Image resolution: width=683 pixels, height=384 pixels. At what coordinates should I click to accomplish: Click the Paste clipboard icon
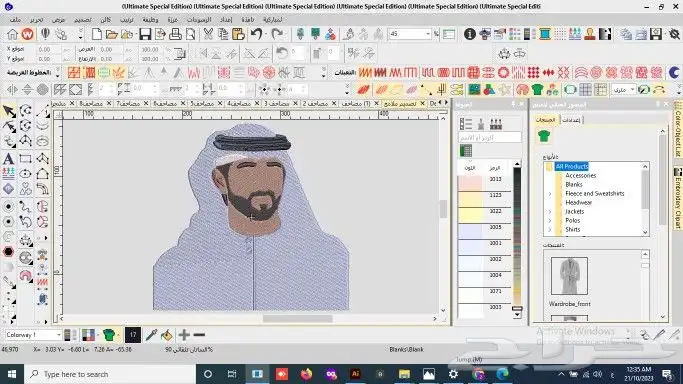238,34
